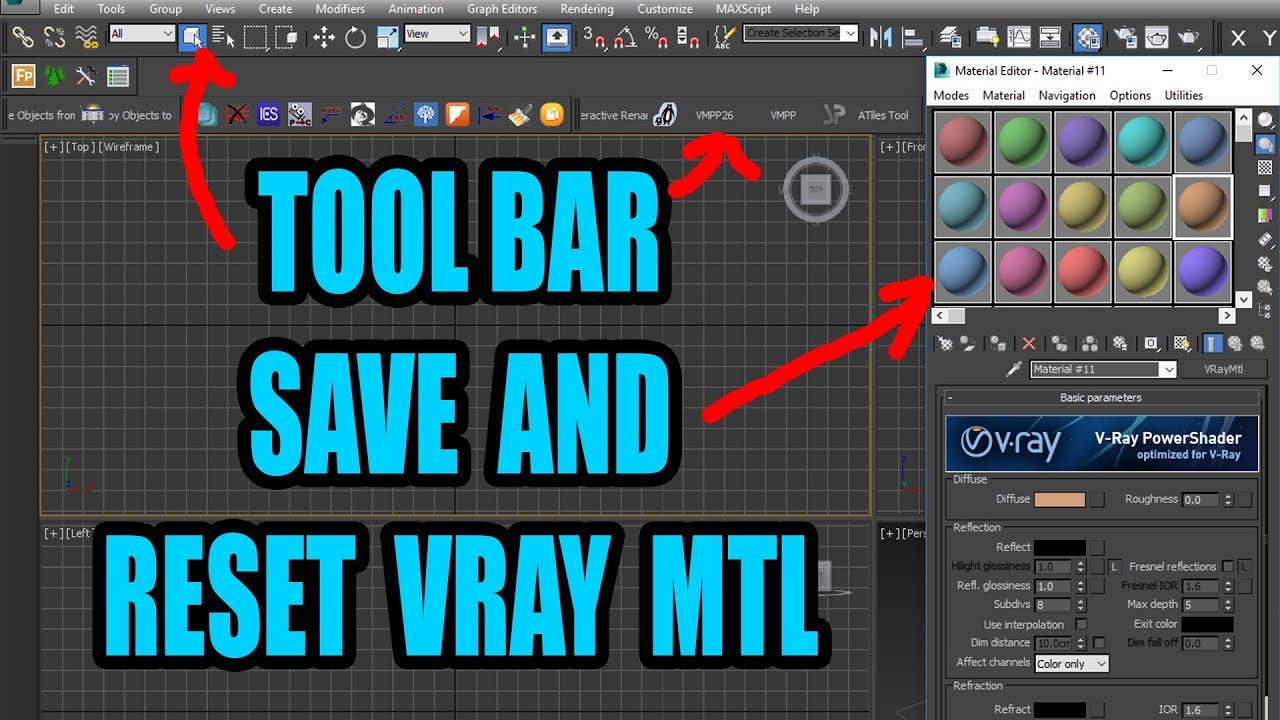Image resolution: width=1280 pixels, height=720 pixels.
Task: Click Get Material in Material Editor
Action: (x=943, y=343)
